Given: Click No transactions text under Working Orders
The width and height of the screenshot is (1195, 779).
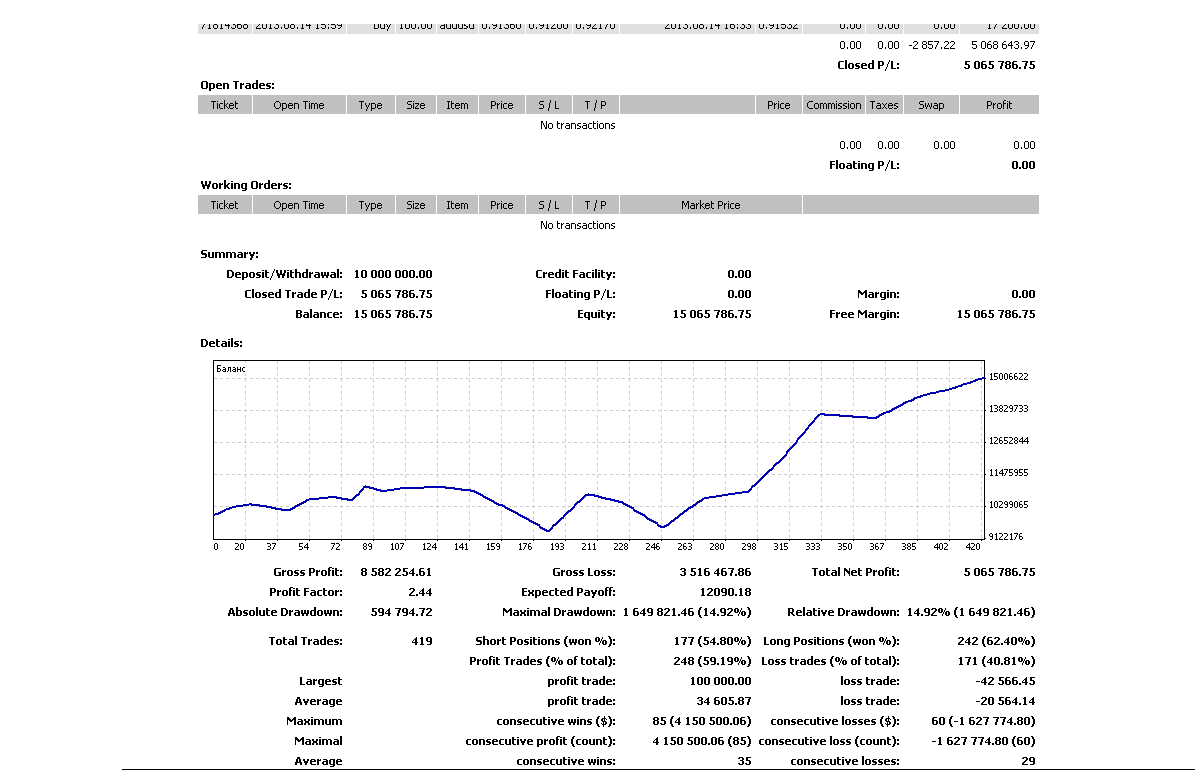Looking at the screenshot, I should point(578,225).
